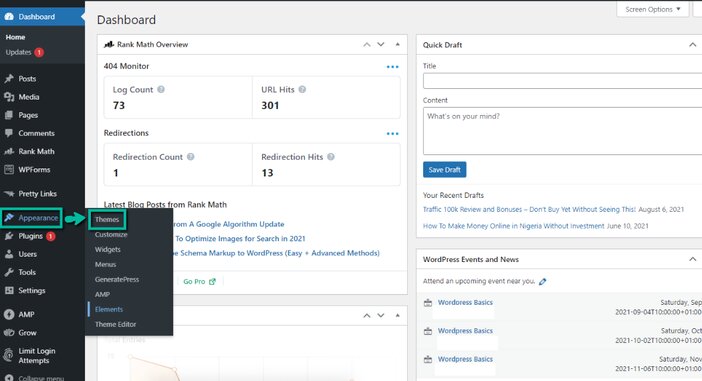Click the Plugins update count badge

click(x=51, y=236)
